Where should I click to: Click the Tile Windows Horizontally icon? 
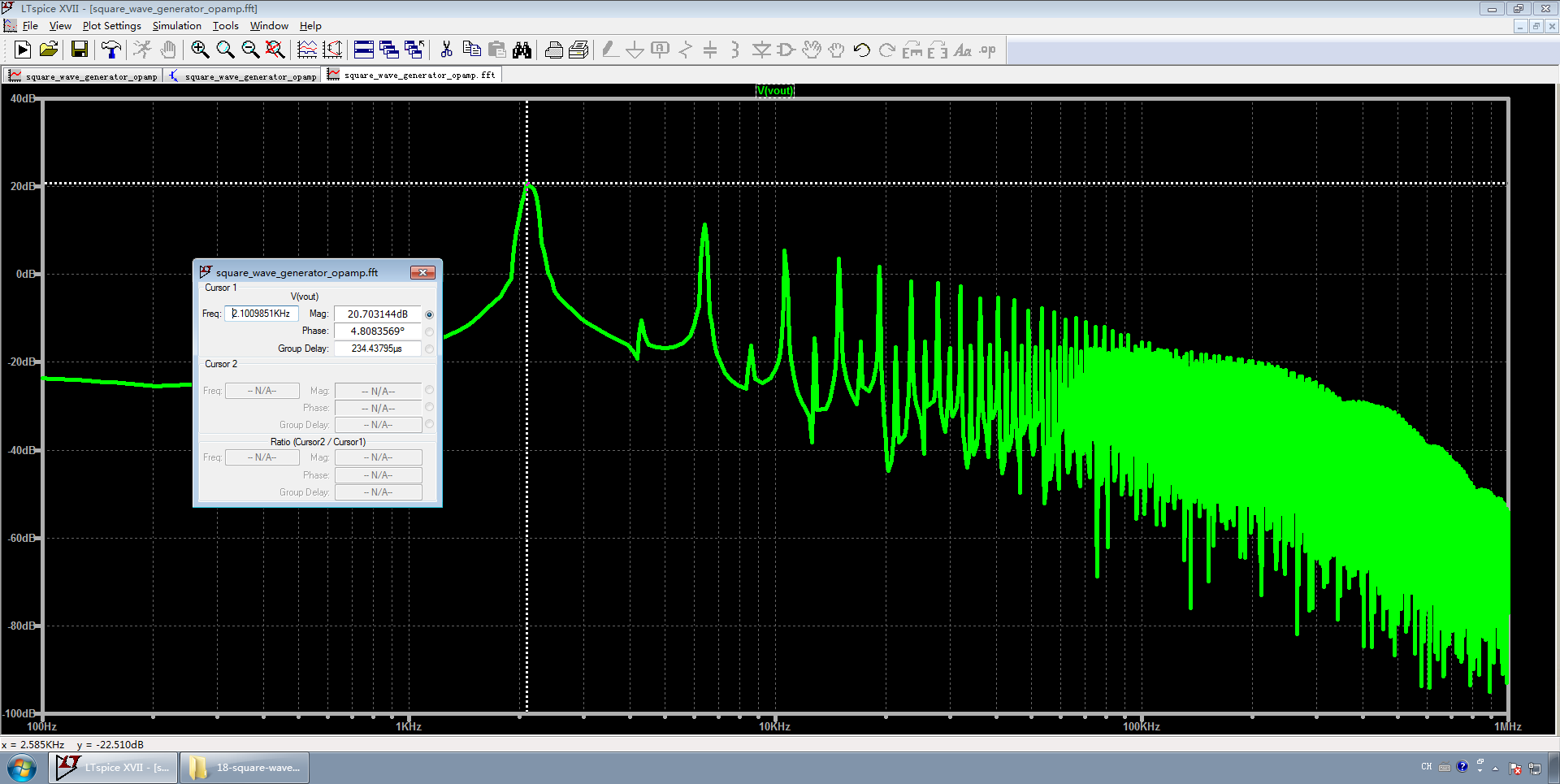coord(364,50)
